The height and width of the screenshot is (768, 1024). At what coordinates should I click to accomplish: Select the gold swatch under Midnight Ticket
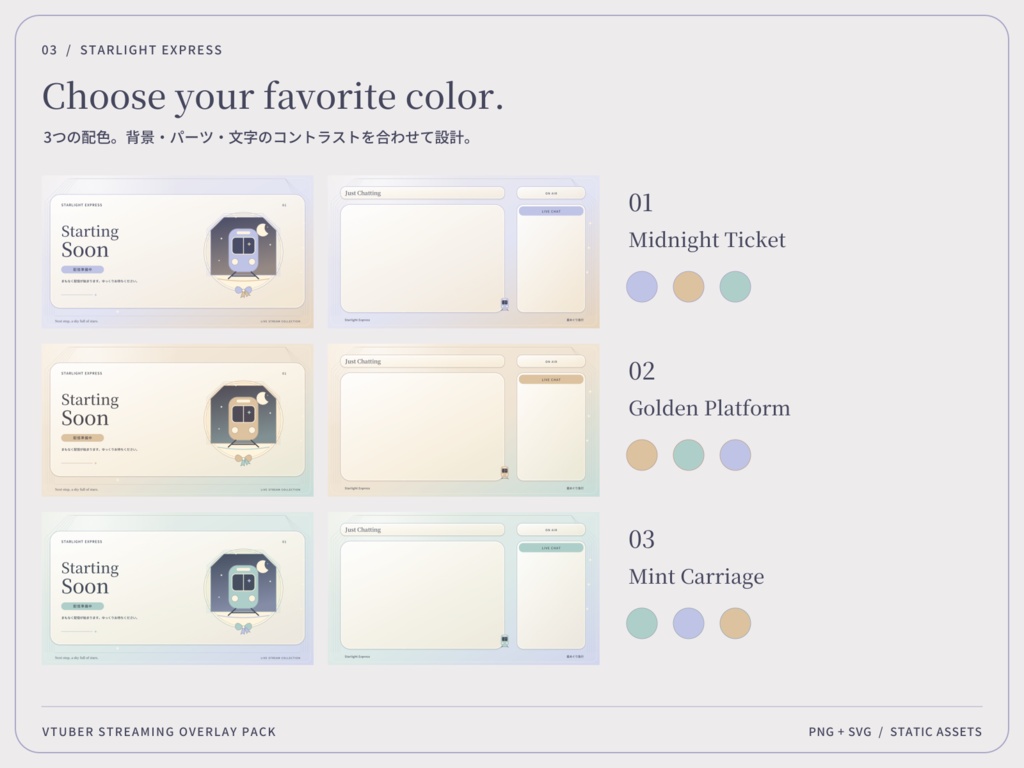click(688, 287)
